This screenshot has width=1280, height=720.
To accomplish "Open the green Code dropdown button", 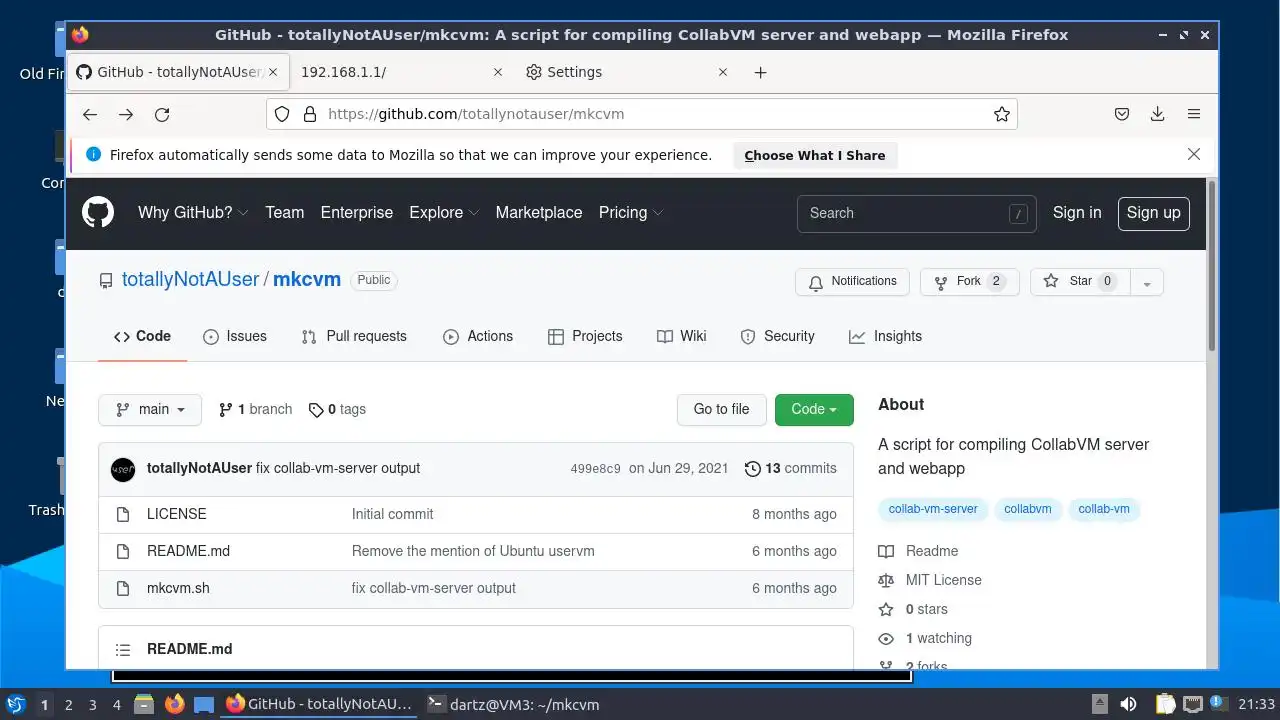I will click(x=814, y=409).
